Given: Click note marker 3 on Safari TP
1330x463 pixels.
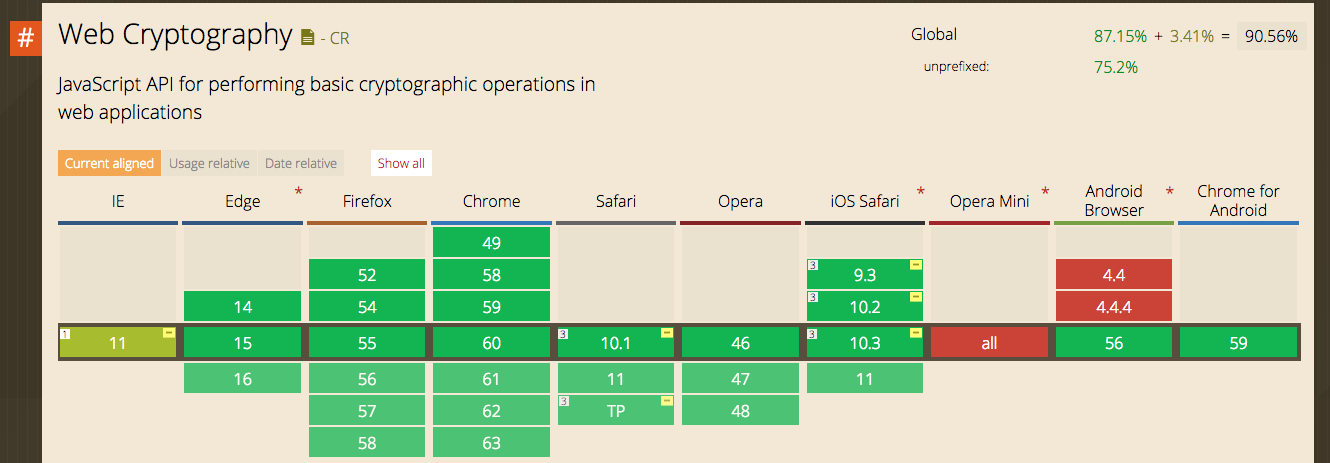Looking at the screenshot, I should (563, 402).
